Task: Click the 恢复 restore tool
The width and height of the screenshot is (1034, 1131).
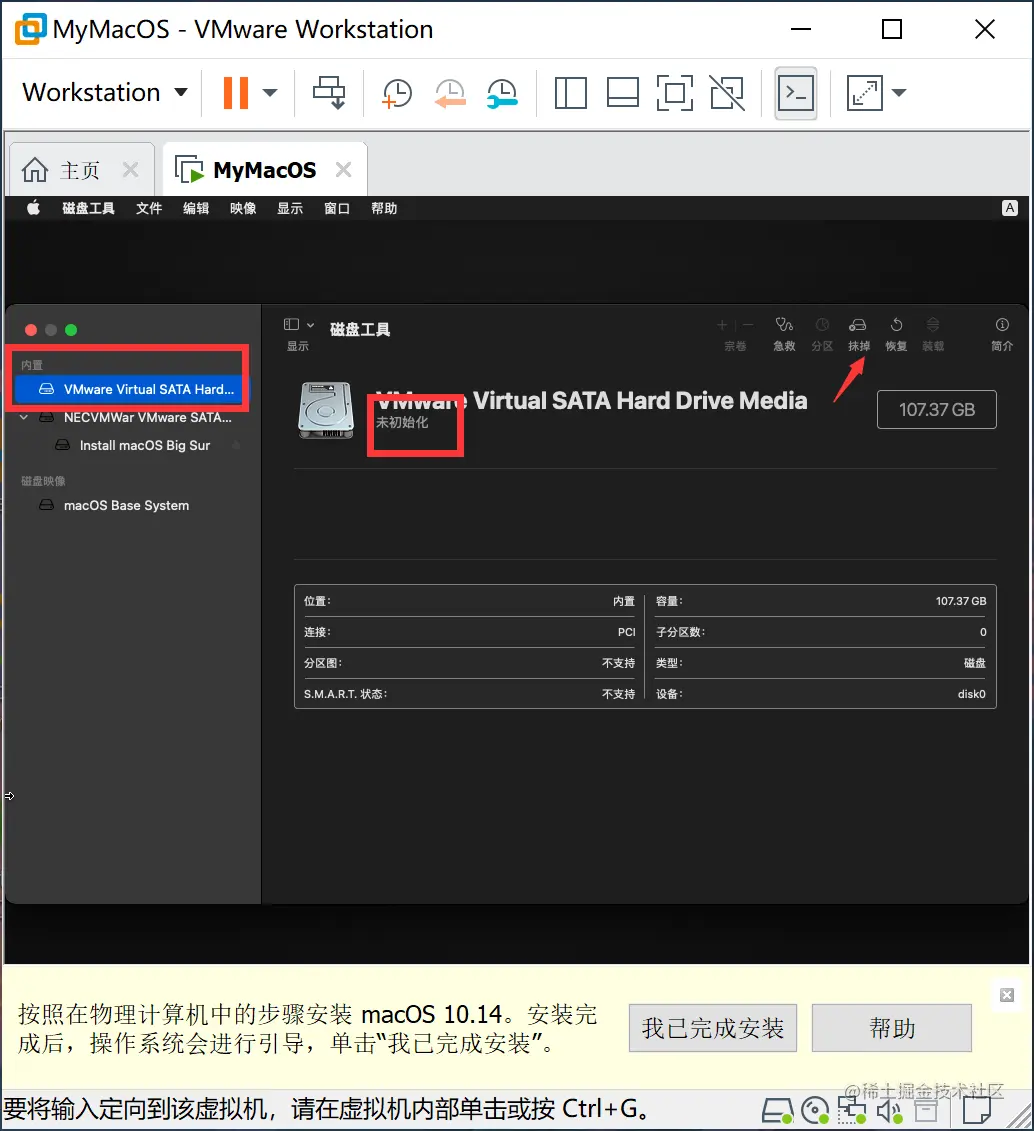Action: pyautogui.click(x=896, y=334)
